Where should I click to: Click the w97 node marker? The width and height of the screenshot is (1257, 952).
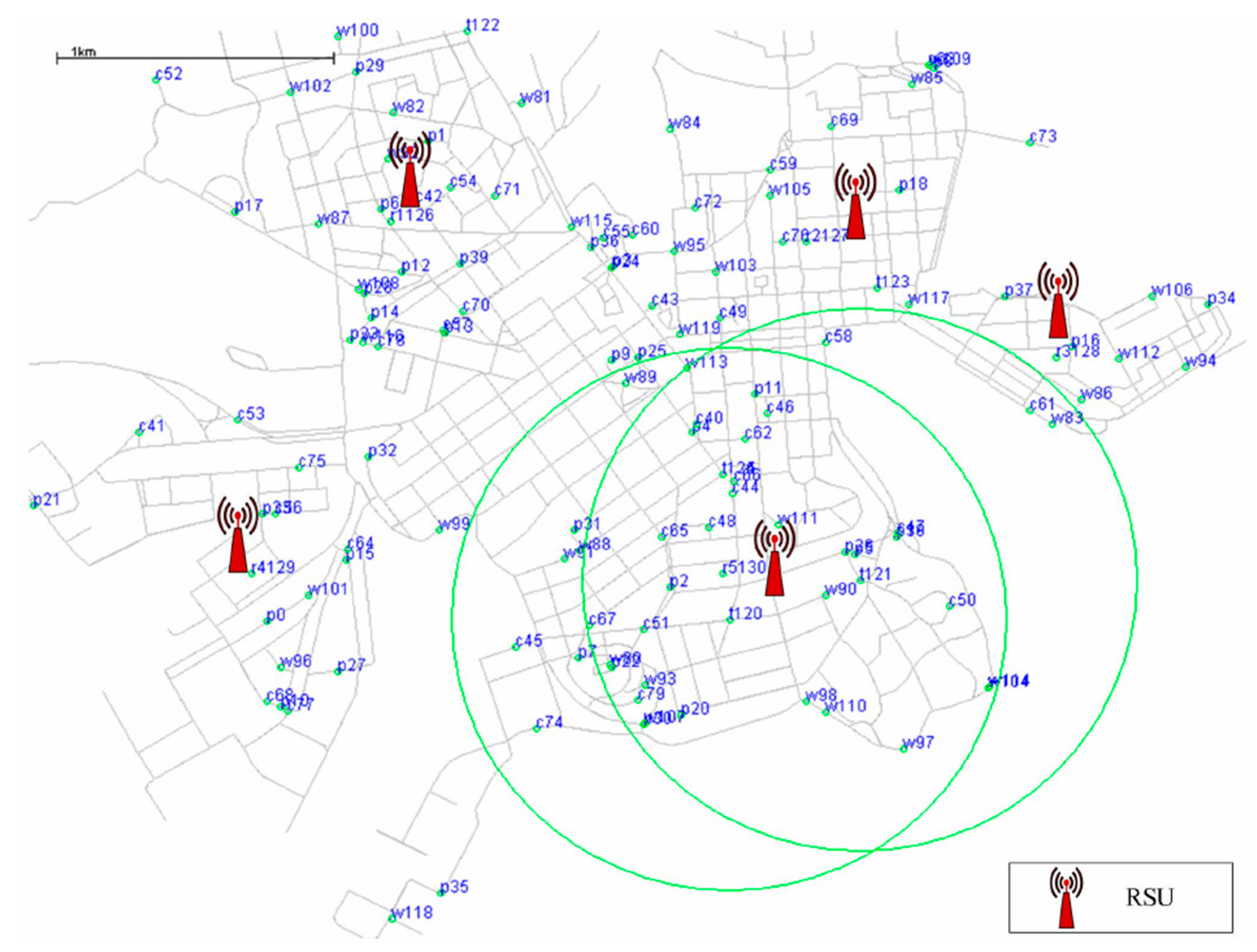(x=903, y=749)
